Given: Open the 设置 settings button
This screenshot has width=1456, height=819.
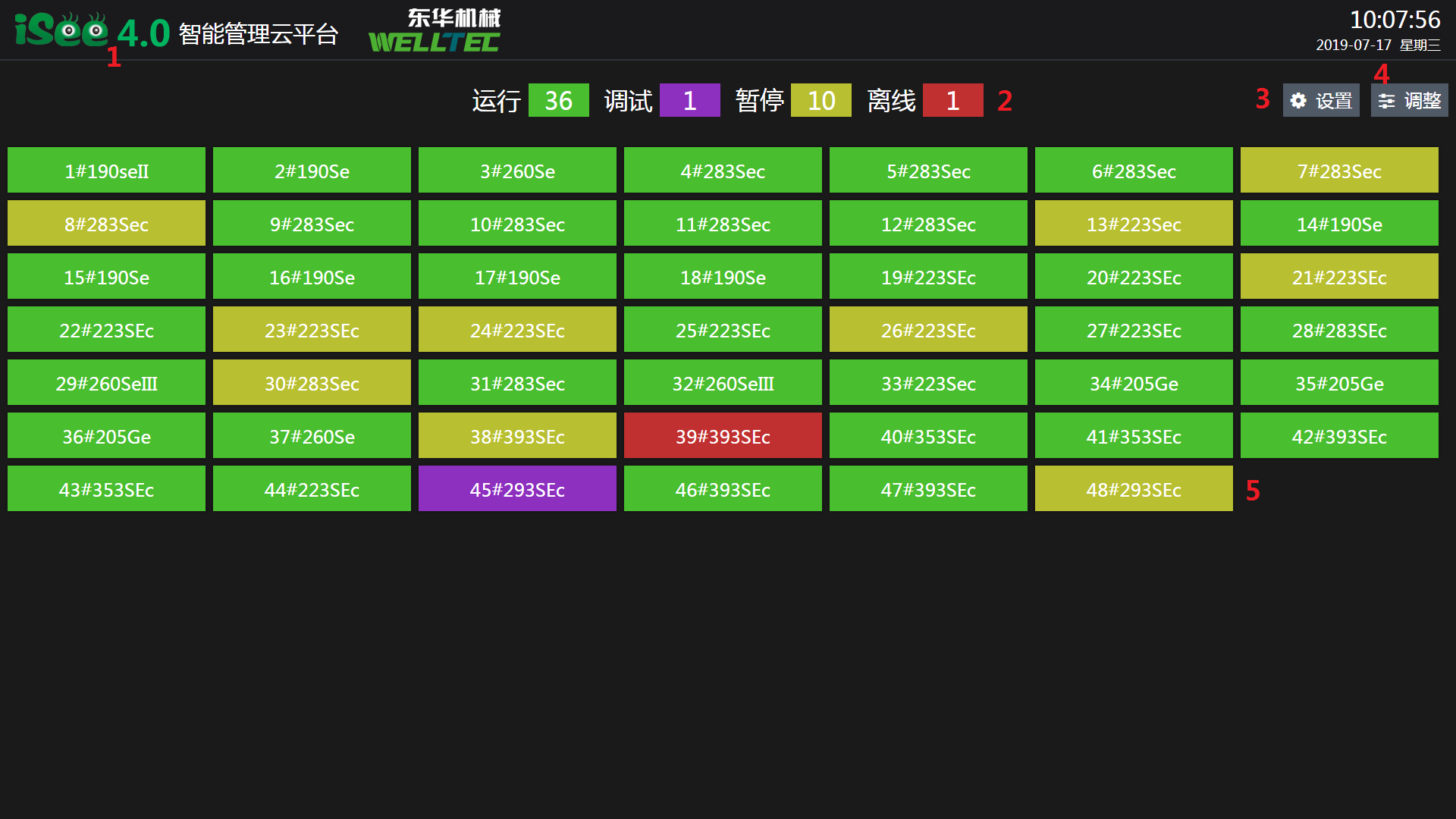Looking at the screenshot, I should tap(1321, 101).
